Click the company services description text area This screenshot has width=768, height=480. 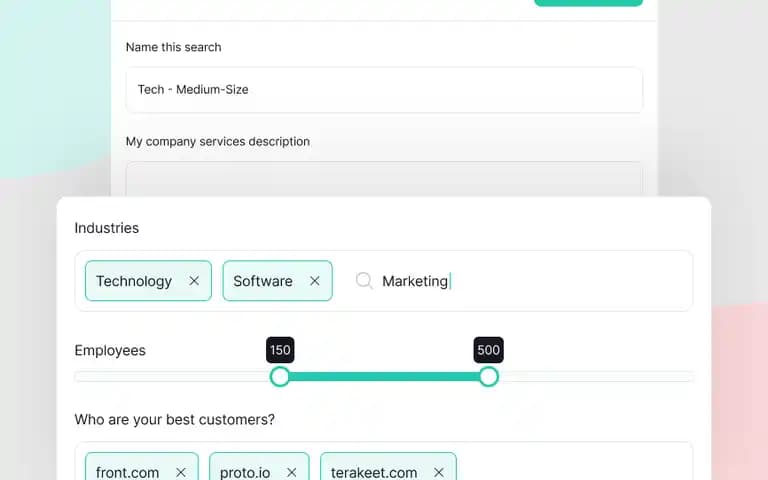[x=384, y=179]
